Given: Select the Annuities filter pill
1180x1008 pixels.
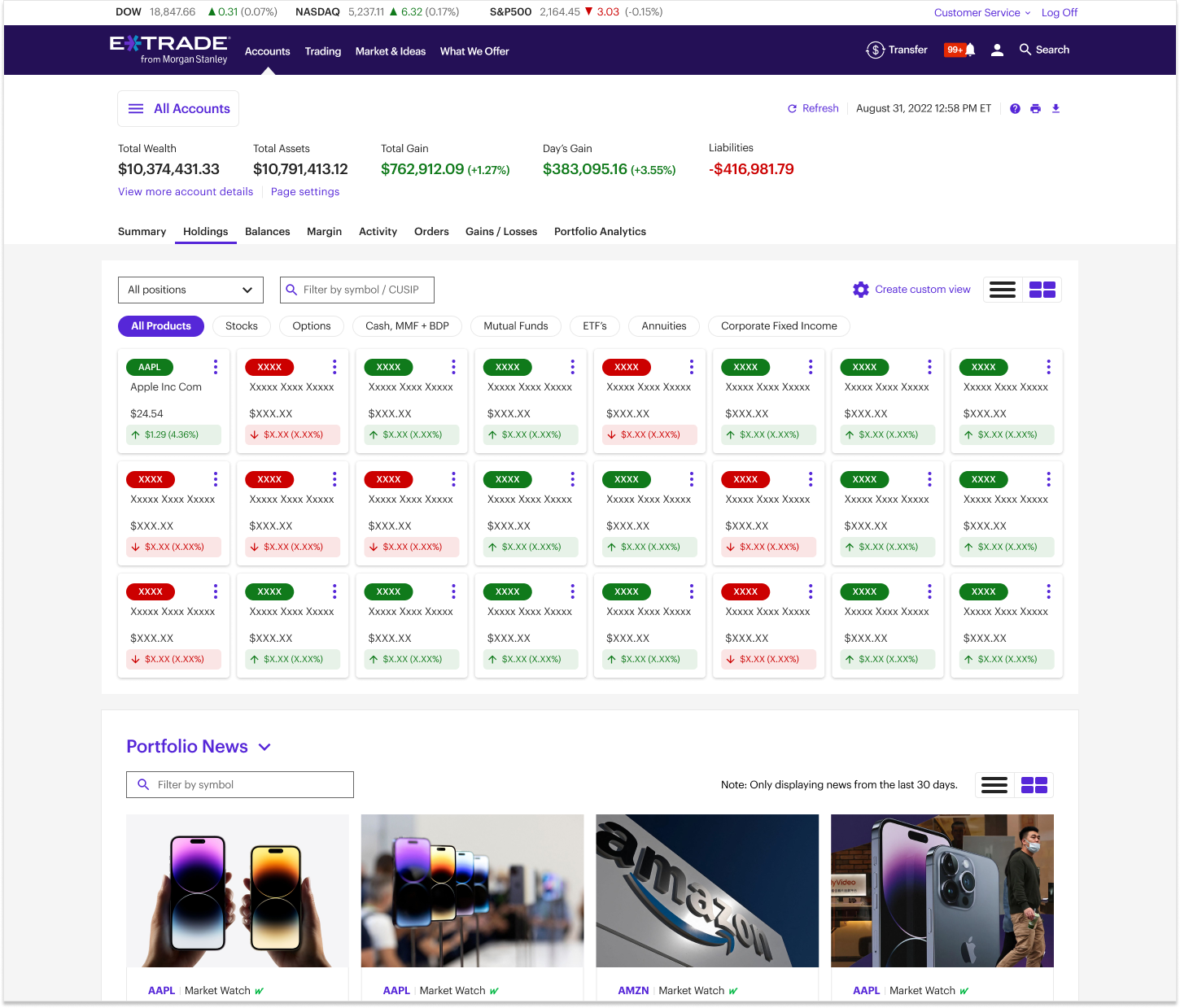Looking at the screenshot, I should (x=664, y=326).
